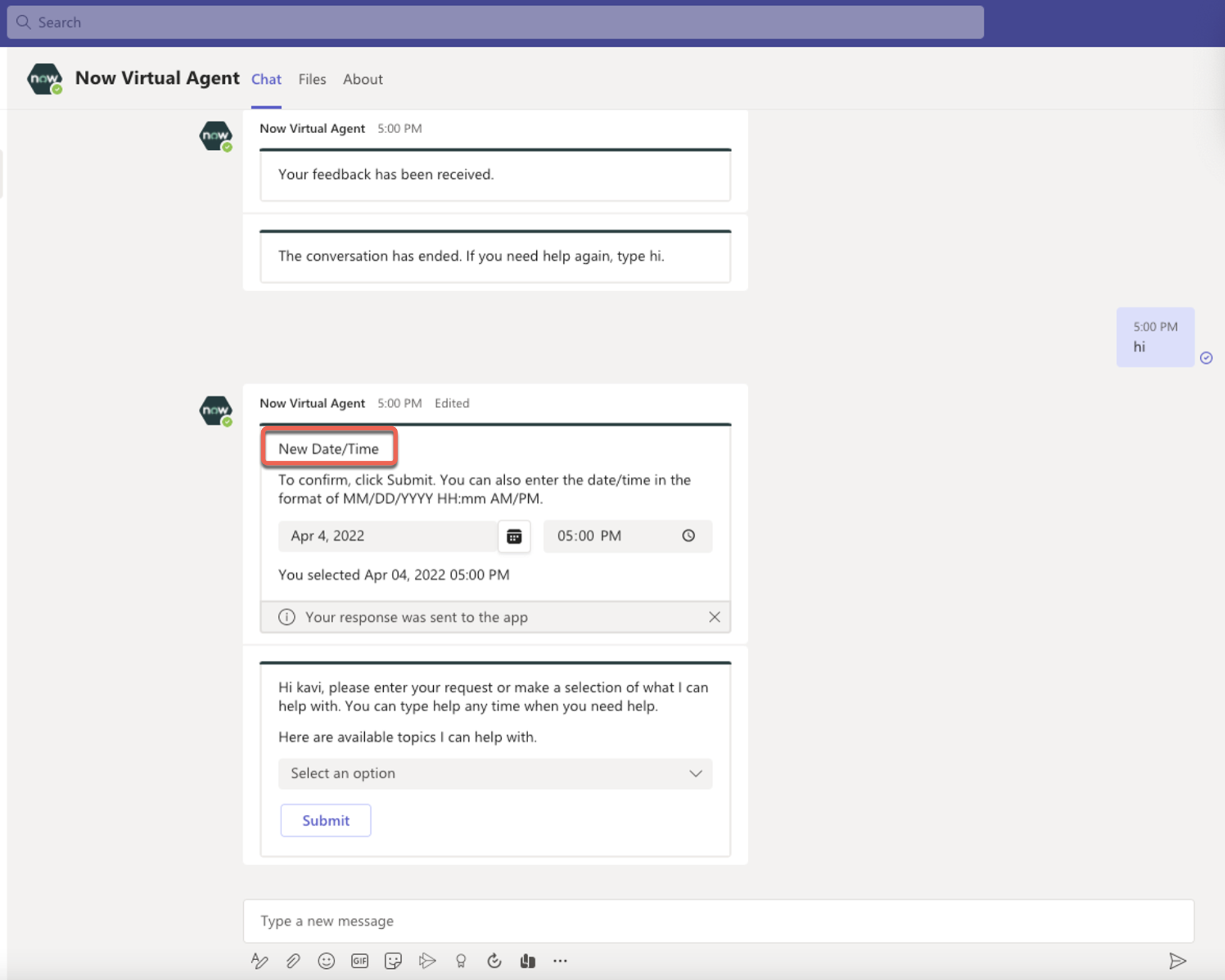1225x980 pixels.
Task: Click the 05:00 PM time field
Action: click(627, 536)
